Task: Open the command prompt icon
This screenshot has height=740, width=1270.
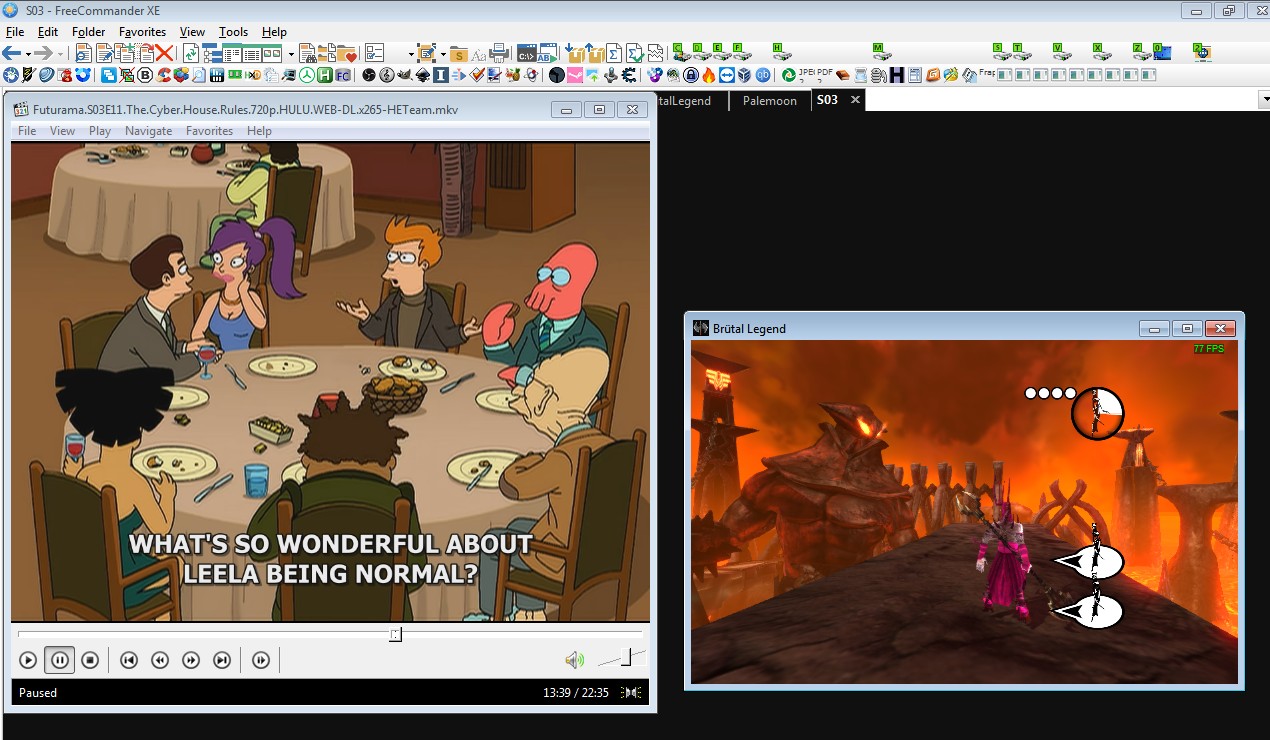Action: pos(526,53)
